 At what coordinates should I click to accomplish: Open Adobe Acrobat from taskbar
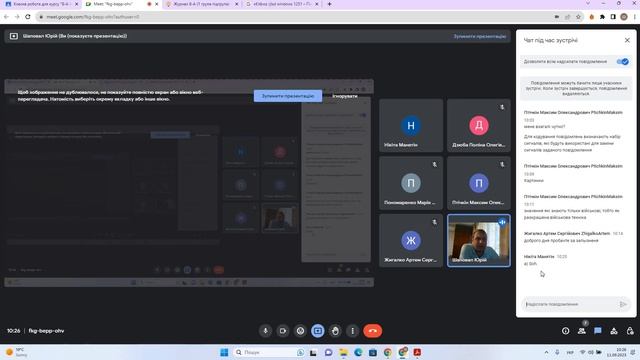(417, 352)
